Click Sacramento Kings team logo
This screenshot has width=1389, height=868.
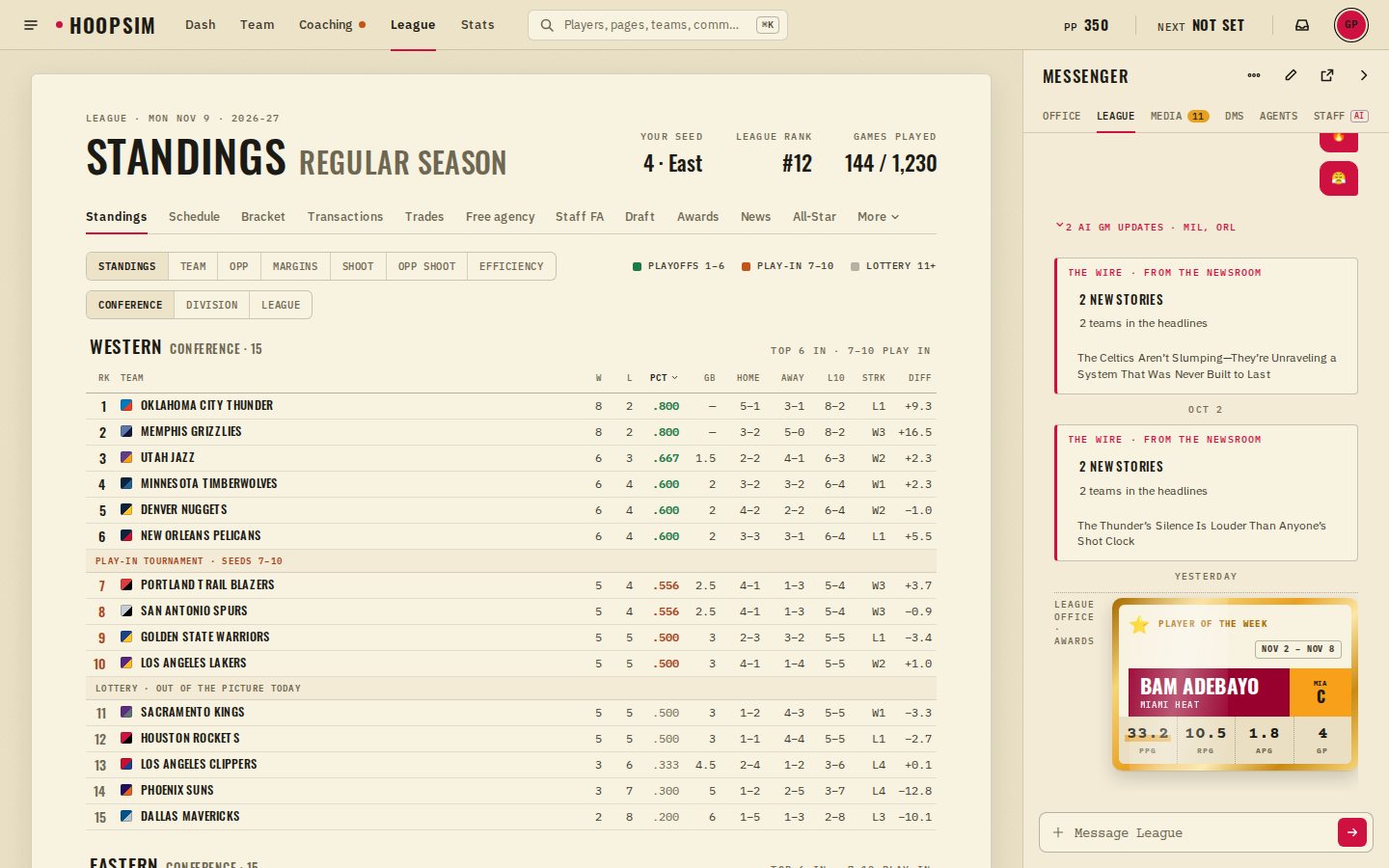[x=126, y=713]
